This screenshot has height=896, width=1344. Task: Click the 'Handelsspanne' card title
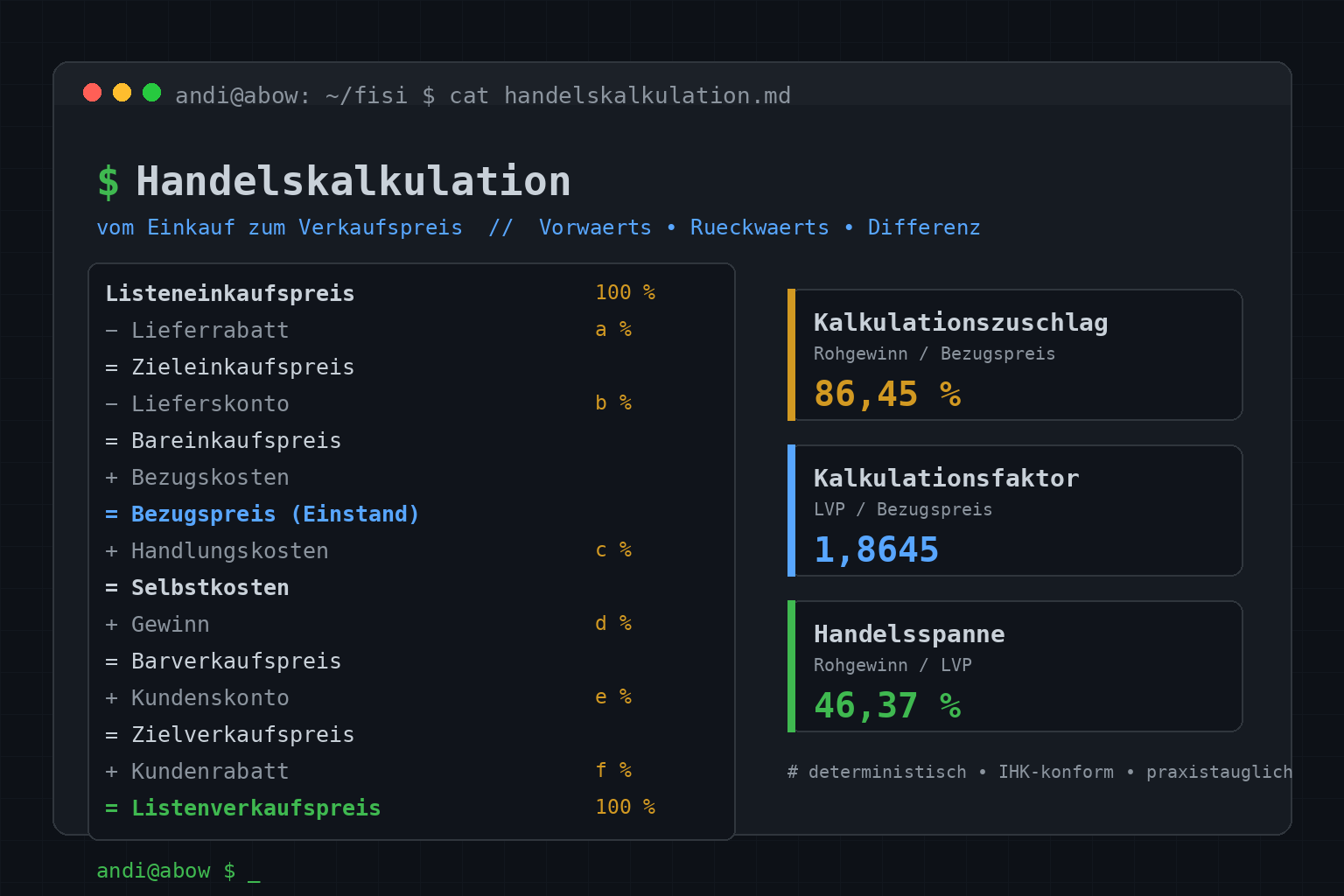pyautogui.click(x=909, y=634)
